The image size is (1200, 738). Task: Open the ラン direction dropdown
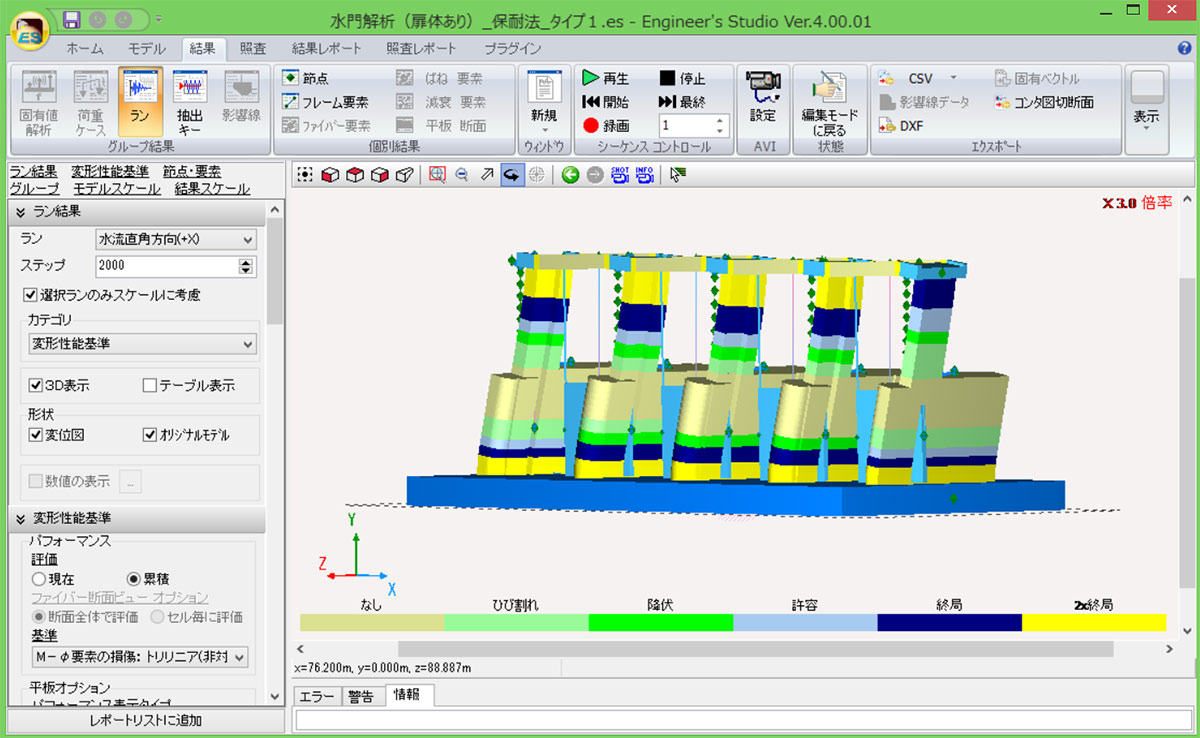[x=176, y=239]
